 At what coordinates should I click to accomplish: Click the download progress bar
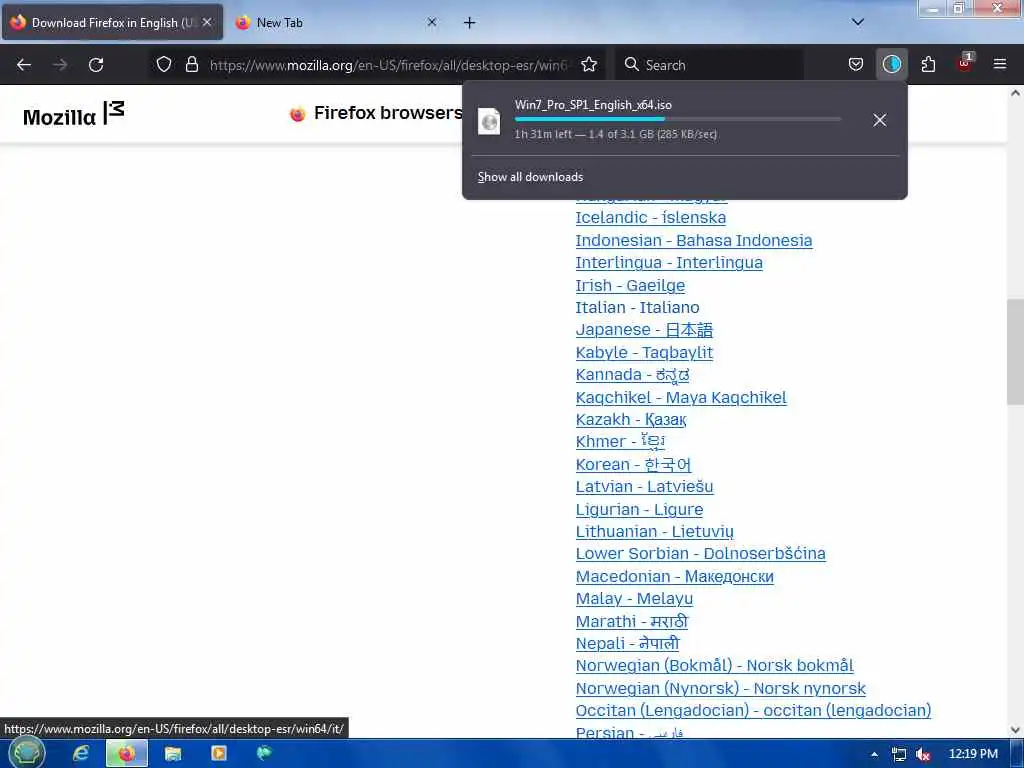(x=677, y=120)
